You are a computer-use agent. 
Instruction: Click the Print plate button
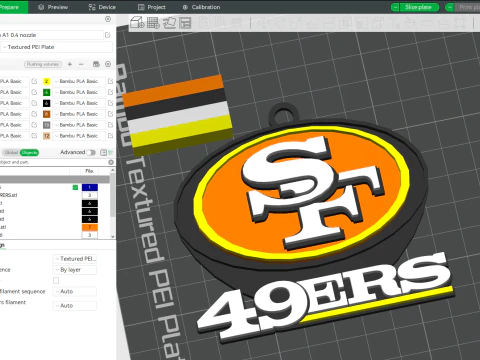click(x=467, y=7)
